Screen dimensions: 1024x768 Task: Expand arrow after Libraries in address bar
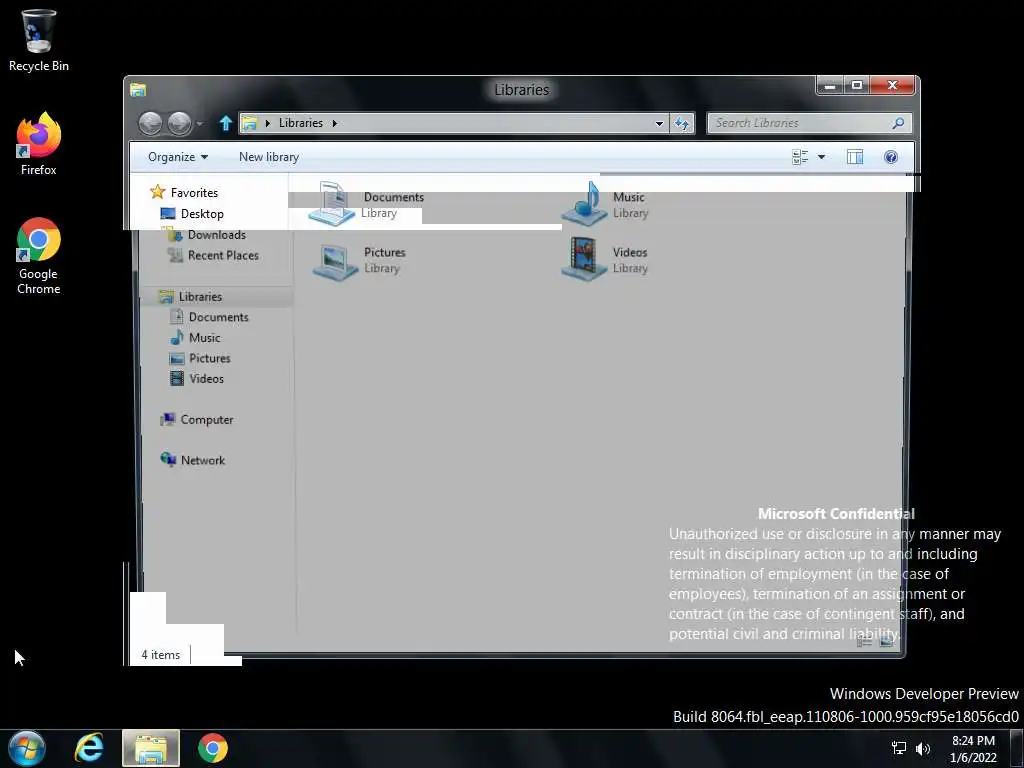[334, 123]
